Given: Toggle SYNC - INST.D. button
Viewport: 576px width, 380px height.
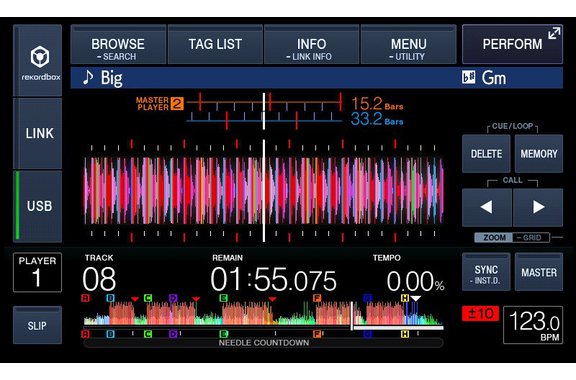Looking at the screenshot, I should click(x=486, y=272).
